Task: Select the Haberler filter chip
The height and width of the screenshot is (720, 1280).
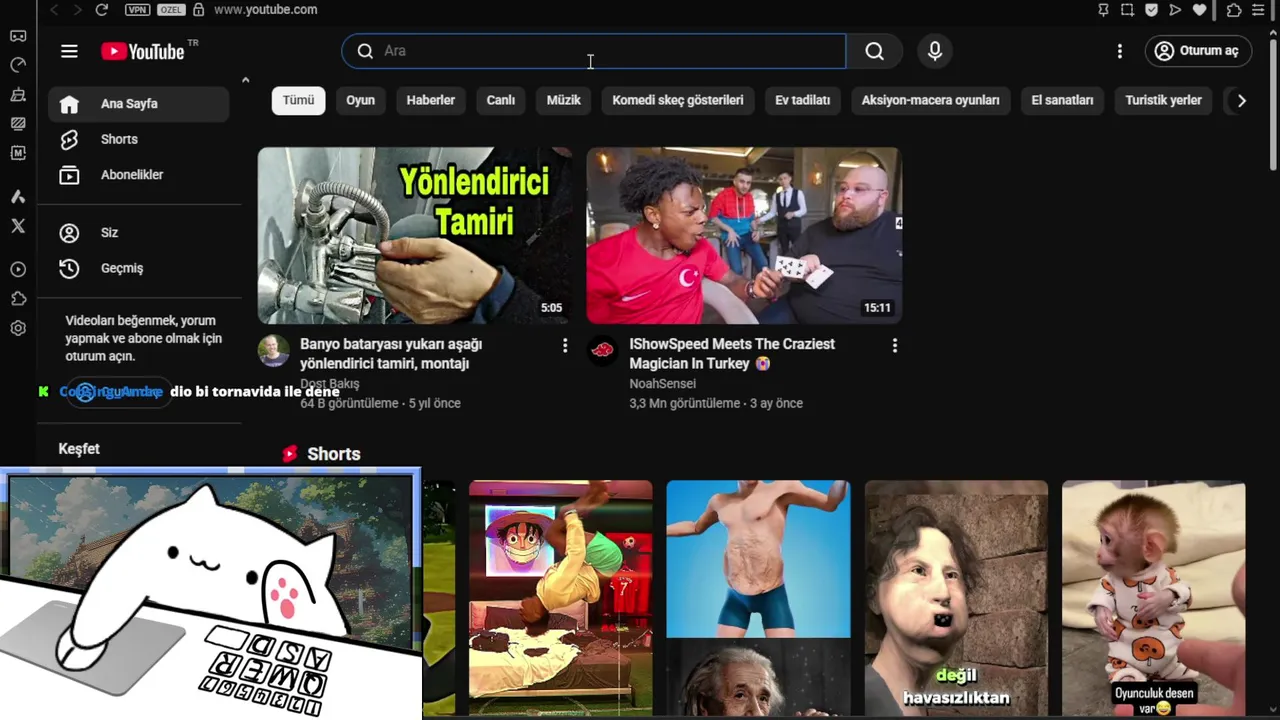Action: click(x=431, y=101)
